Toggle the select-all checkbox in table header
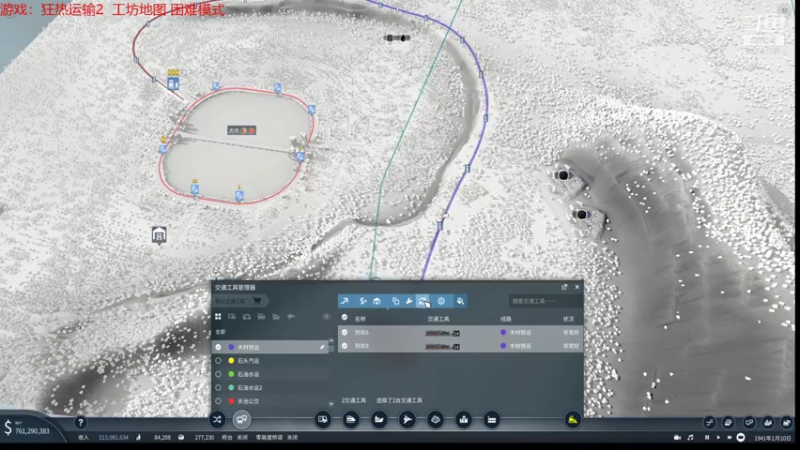Screen dimensions: 800x450 344,317
